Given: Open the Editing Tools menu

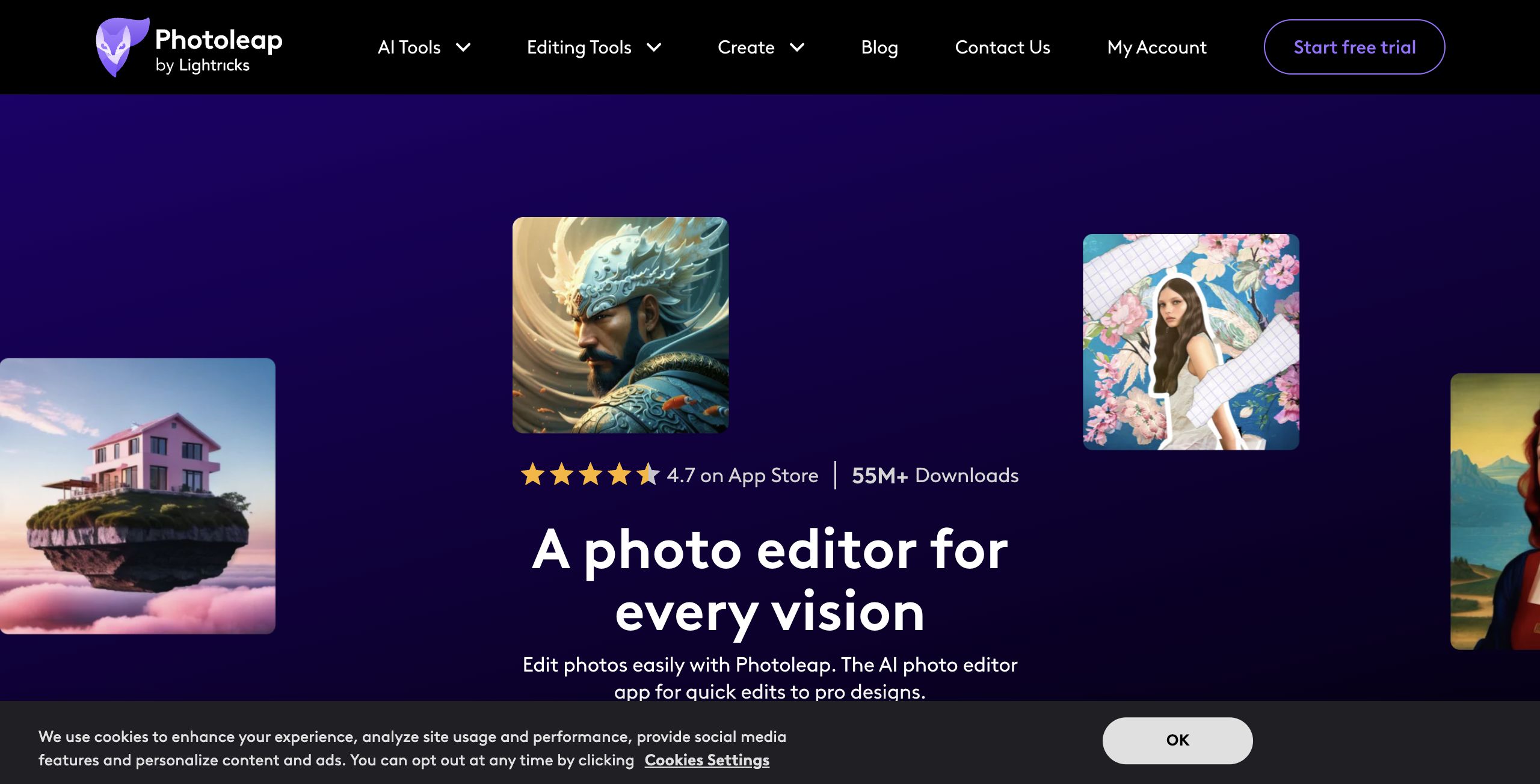Looking at the screenshot, I should pyautogui.click(x=579, y=47).
